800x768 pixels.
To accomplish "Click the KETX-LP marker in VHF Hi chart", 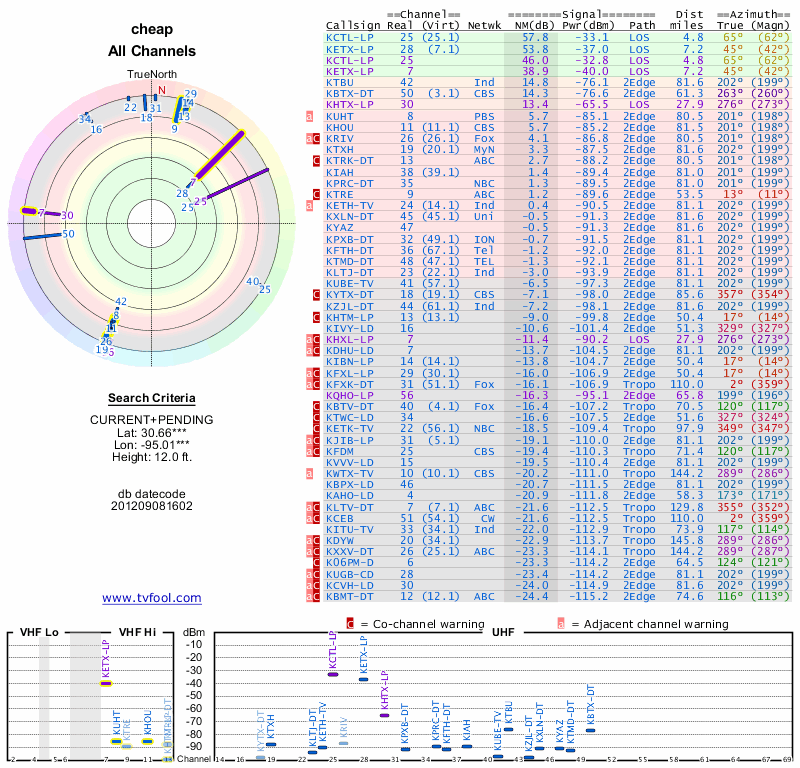I will [x=106, y=683].
